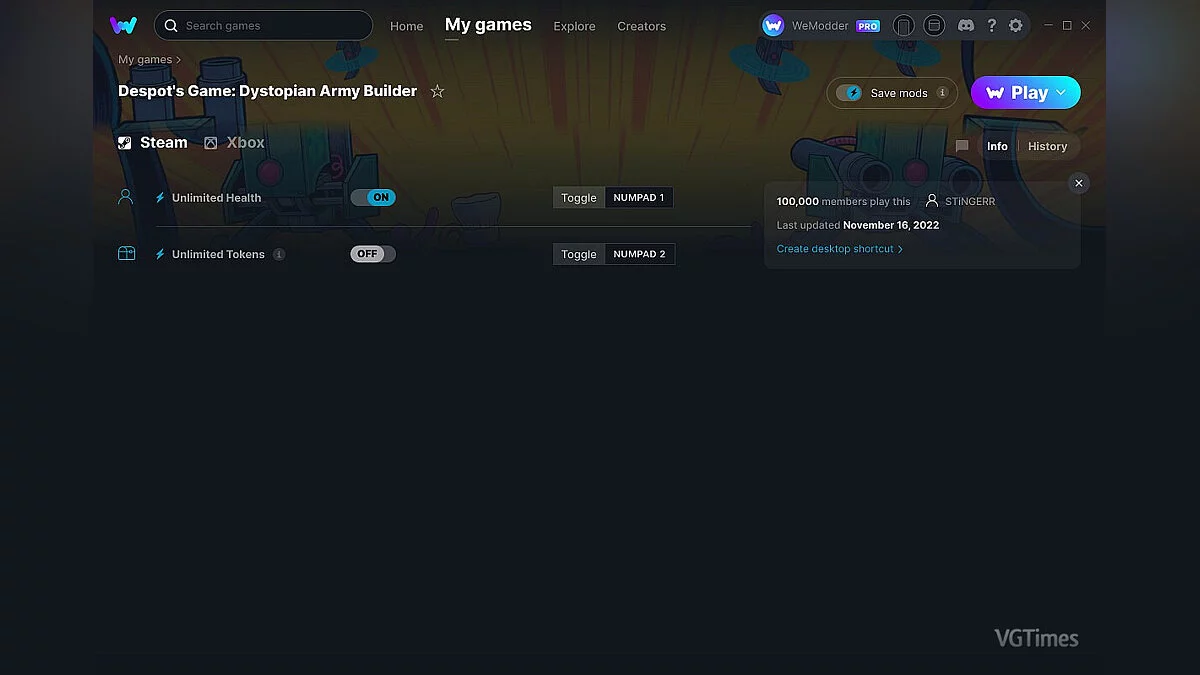Click Create desktop shortcut link
Image resolution: width=1200 pixels, height=675 pixels.
pyautogui.click(x=840, y=249)
